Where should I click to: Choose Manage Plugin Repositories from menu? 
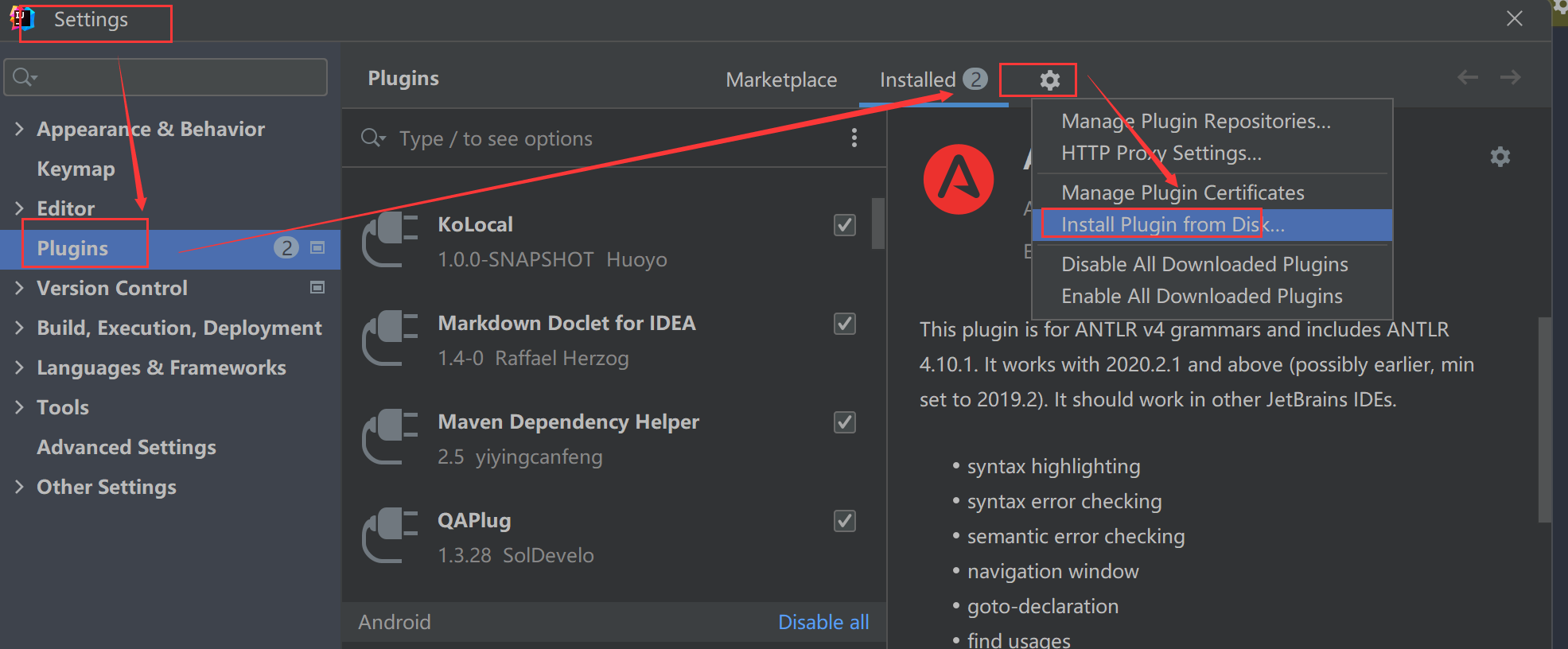coord(1196,122)
